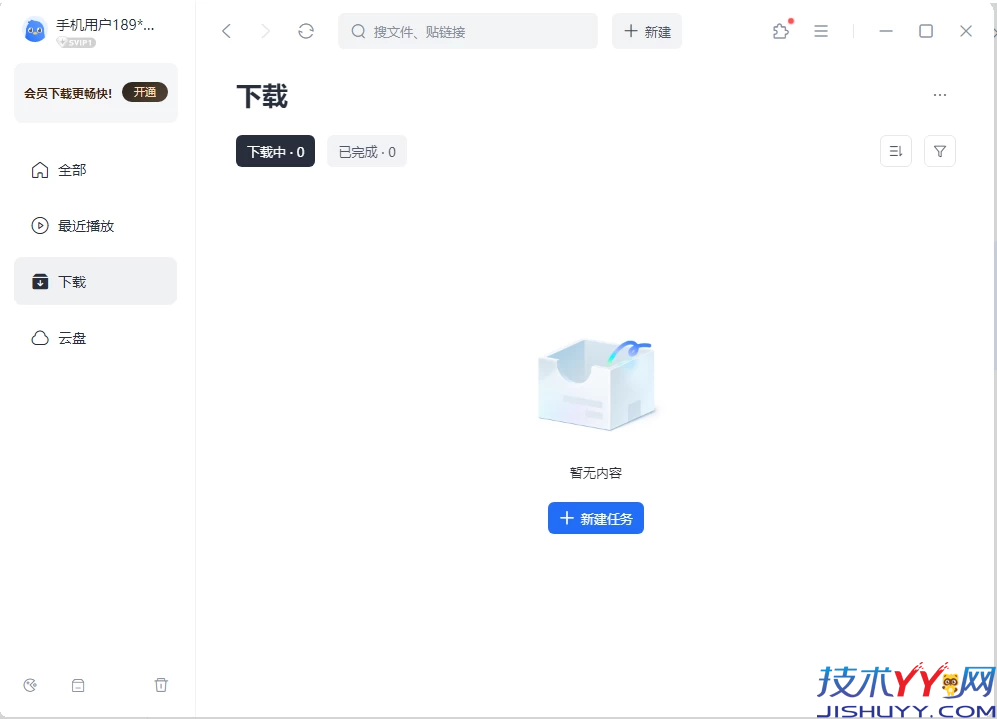Screen dimensions: 997x719
Task: Switch to the 已完成 tab
Action: coord(366,151)
